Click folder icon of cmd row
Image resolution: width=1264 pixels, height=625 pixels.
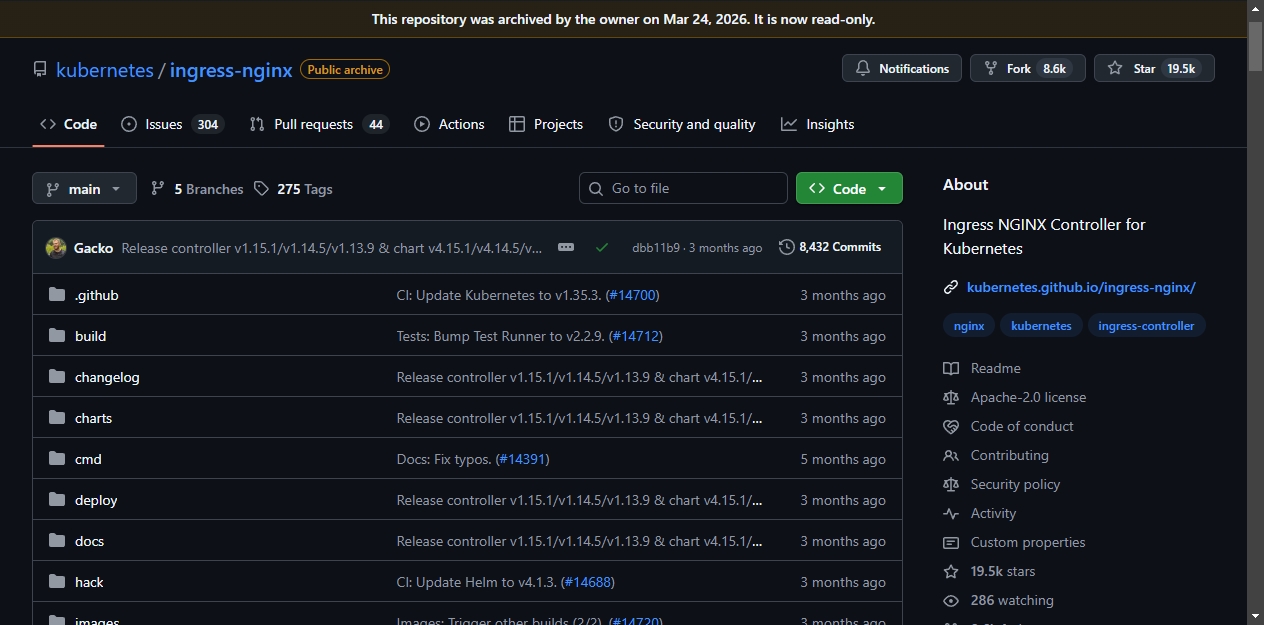pos(57,459)
